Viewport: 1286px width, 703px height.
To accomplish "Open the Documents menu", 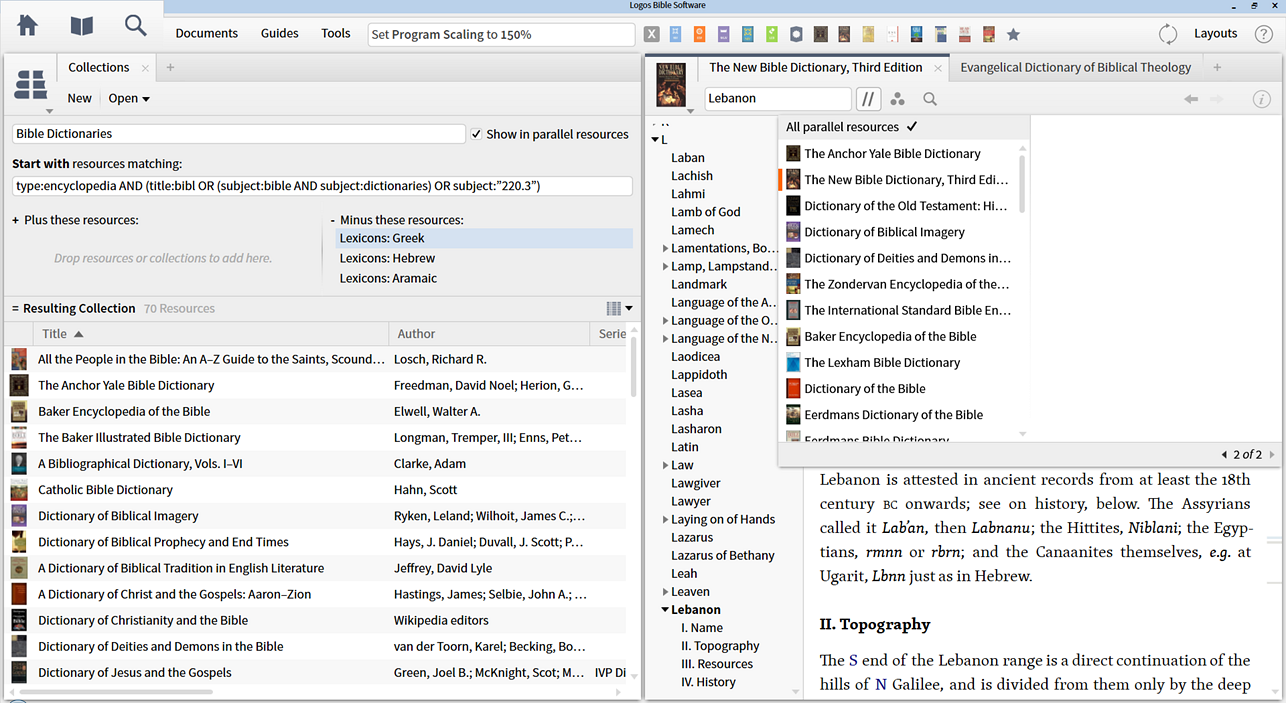I will pyautogui.click(x=207, y=33).
